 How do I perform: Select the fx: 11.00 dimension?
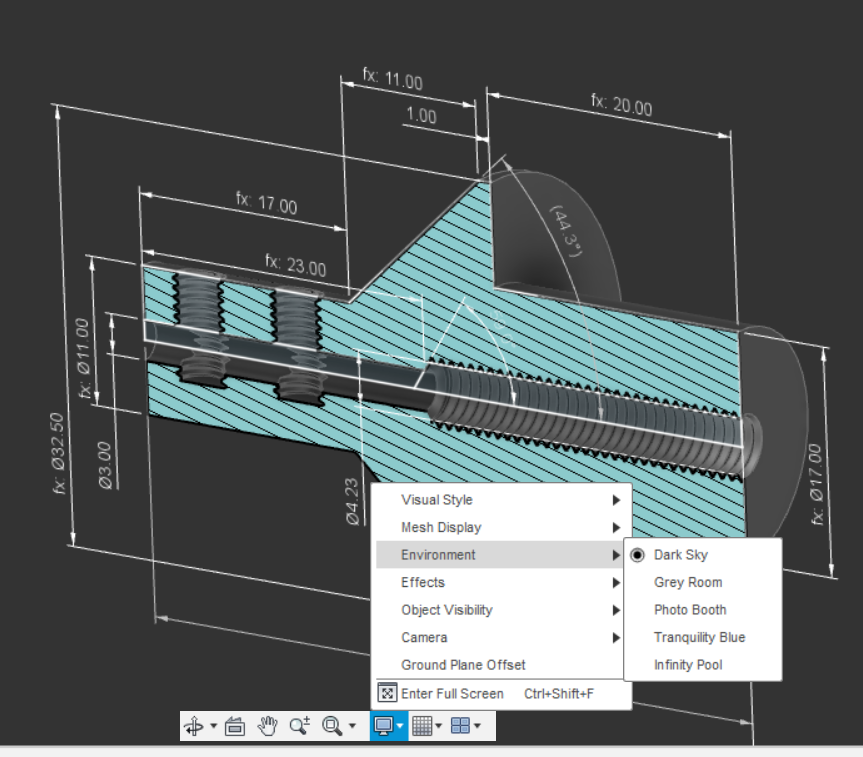(393, 79)
